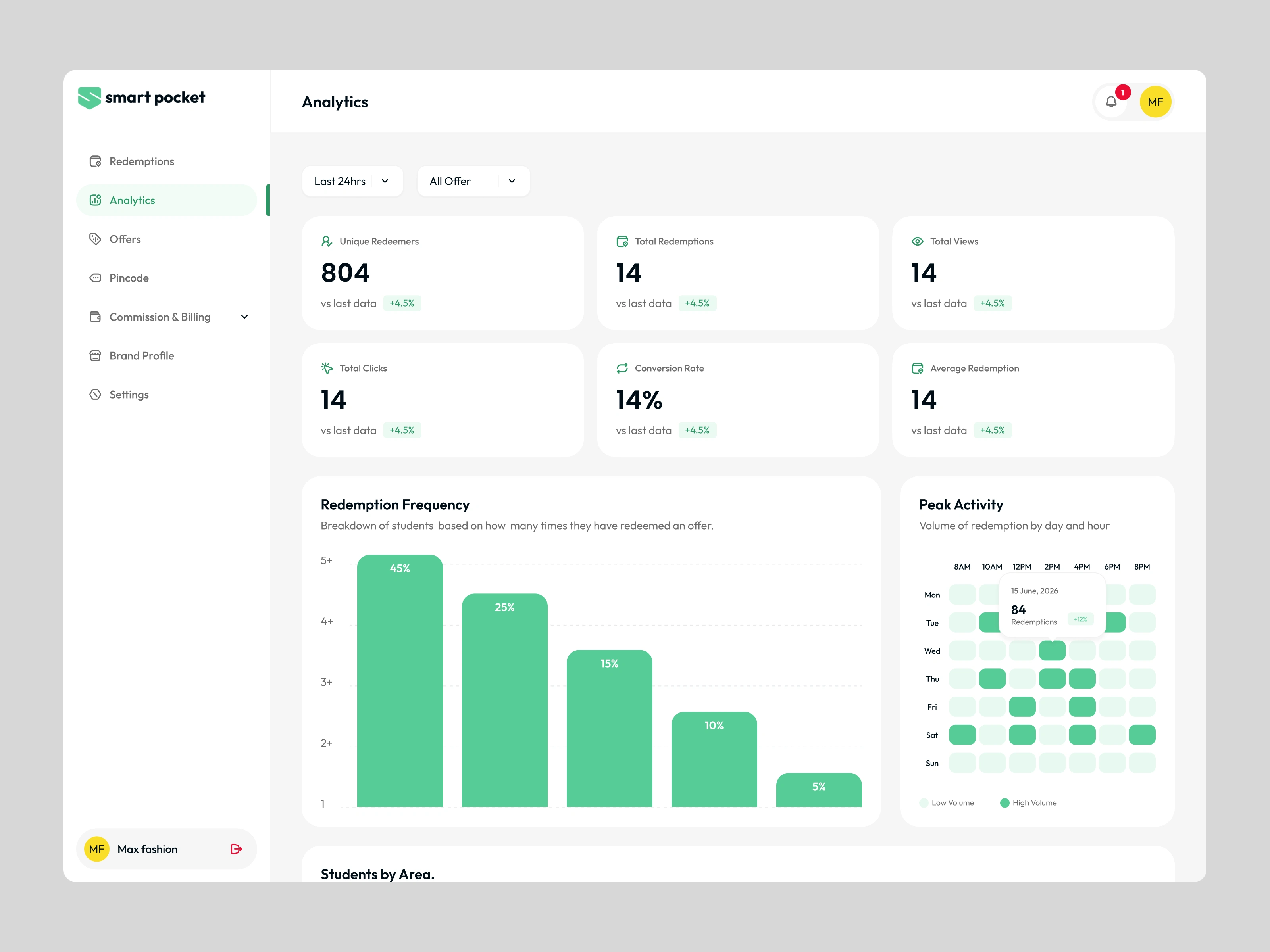Click the Conversion Rate arrows icon
The width and height of the screenshot is (1270, 952).
(x=622, y=368)
